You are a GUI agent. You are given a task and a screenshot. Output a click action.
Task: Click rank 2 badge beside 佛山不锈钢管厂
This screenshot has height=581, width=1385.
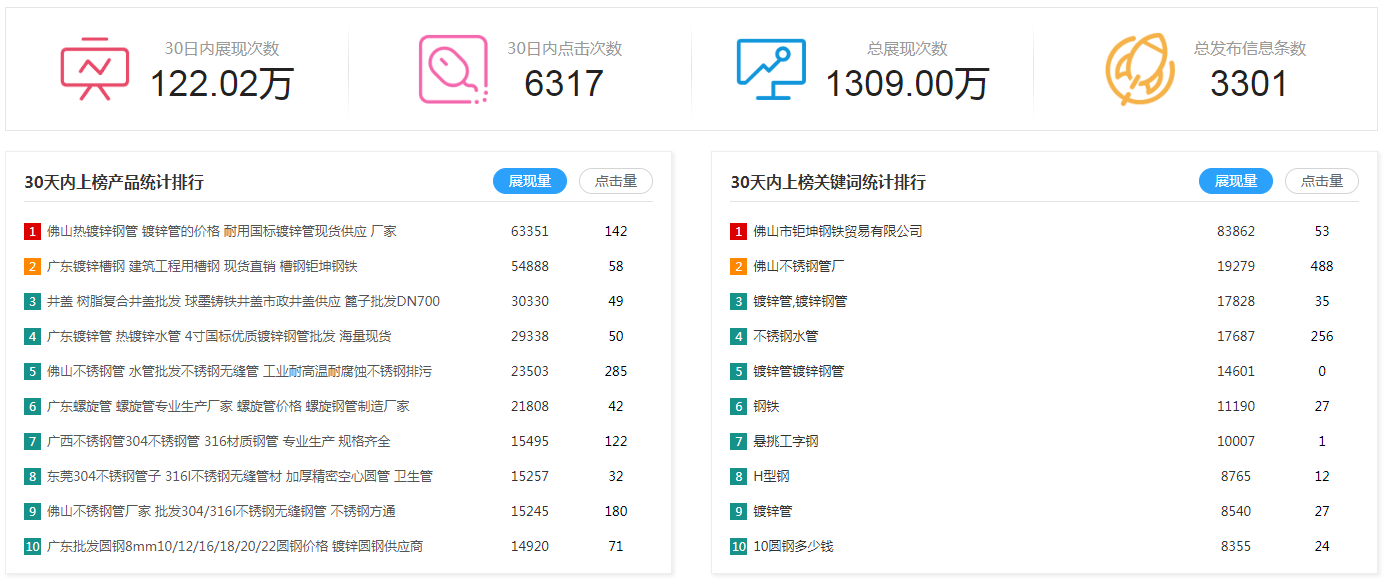739,267
